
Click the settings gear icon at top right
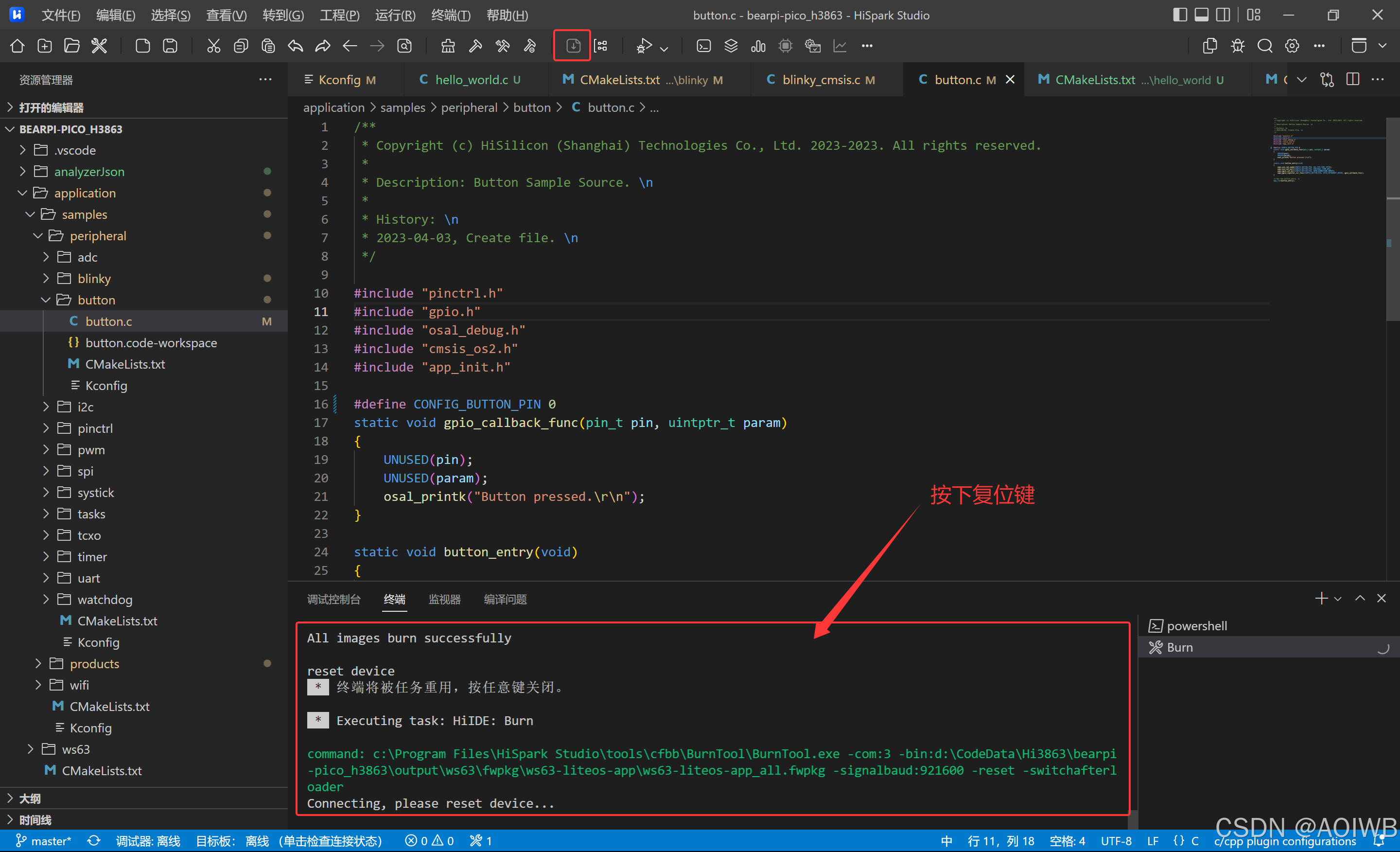[1292, 46]
